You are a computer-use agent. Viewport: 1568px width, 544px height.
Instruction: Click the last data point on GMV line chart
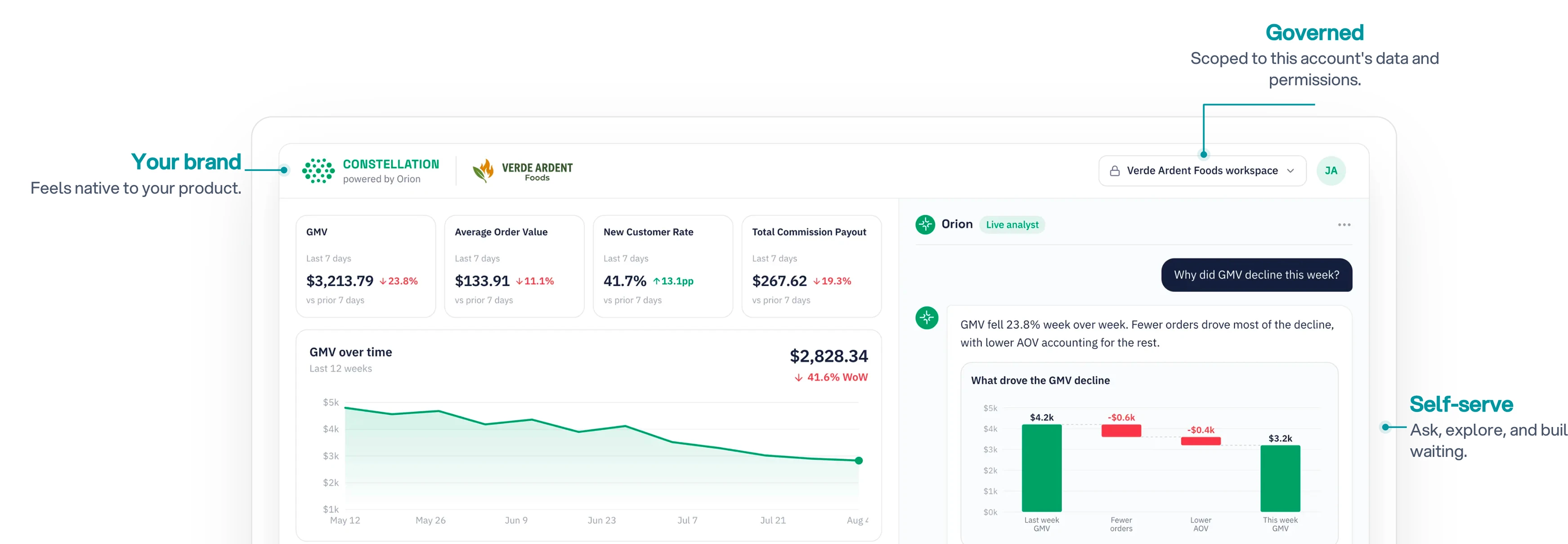click(858, 461)
